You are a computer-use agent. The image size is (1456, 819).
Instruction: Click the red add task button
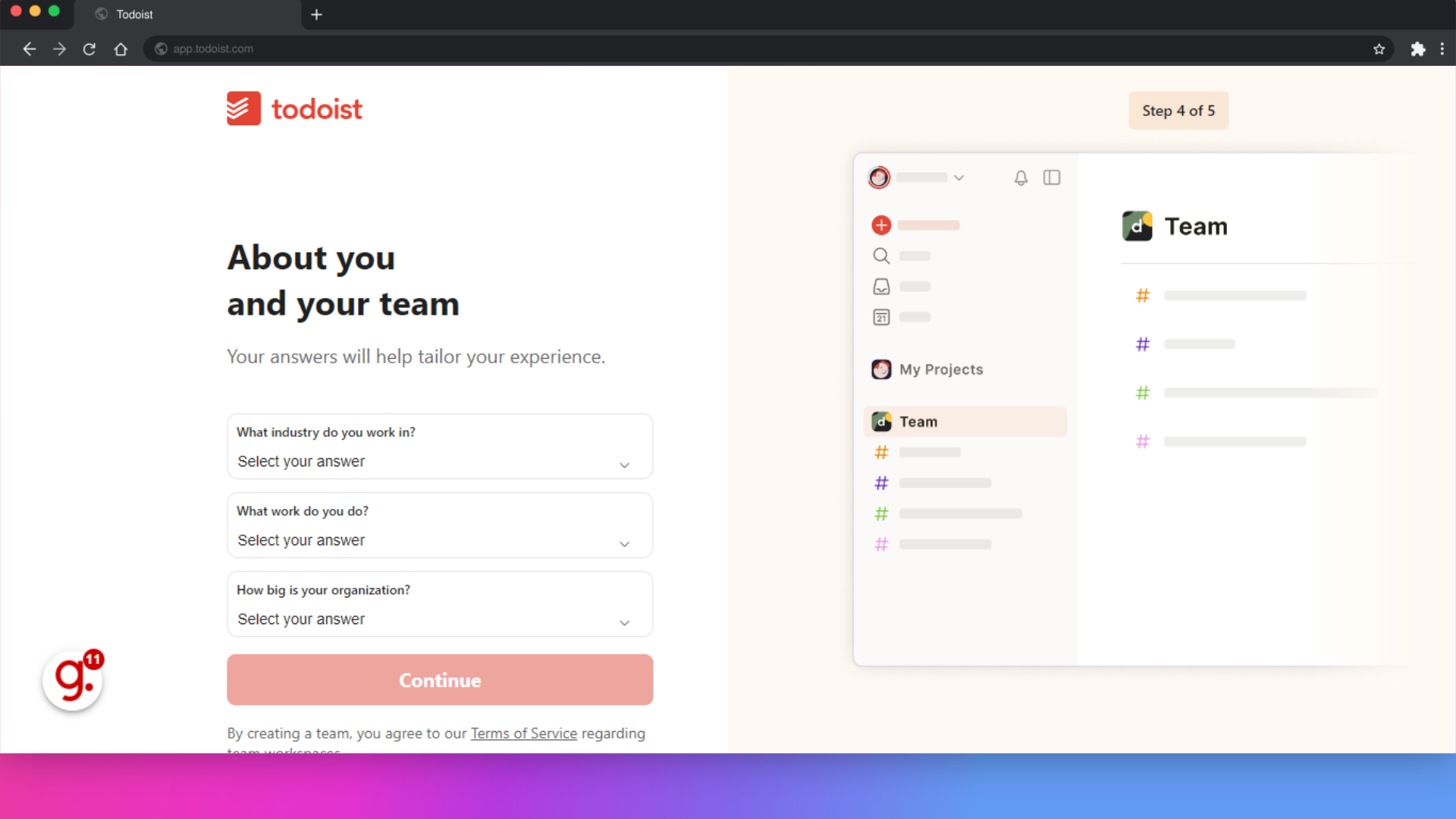[881, 224]
